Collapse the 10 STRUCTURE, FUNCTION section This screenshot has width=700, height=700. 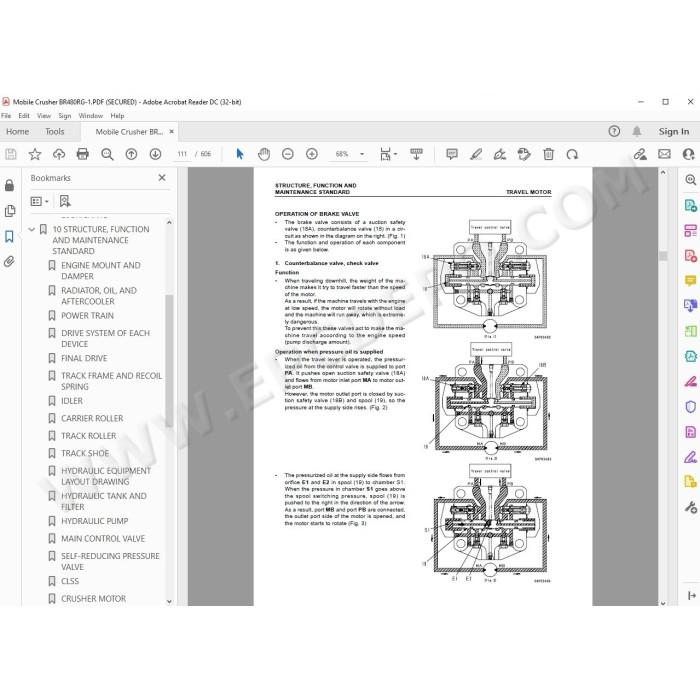(31, 229)
